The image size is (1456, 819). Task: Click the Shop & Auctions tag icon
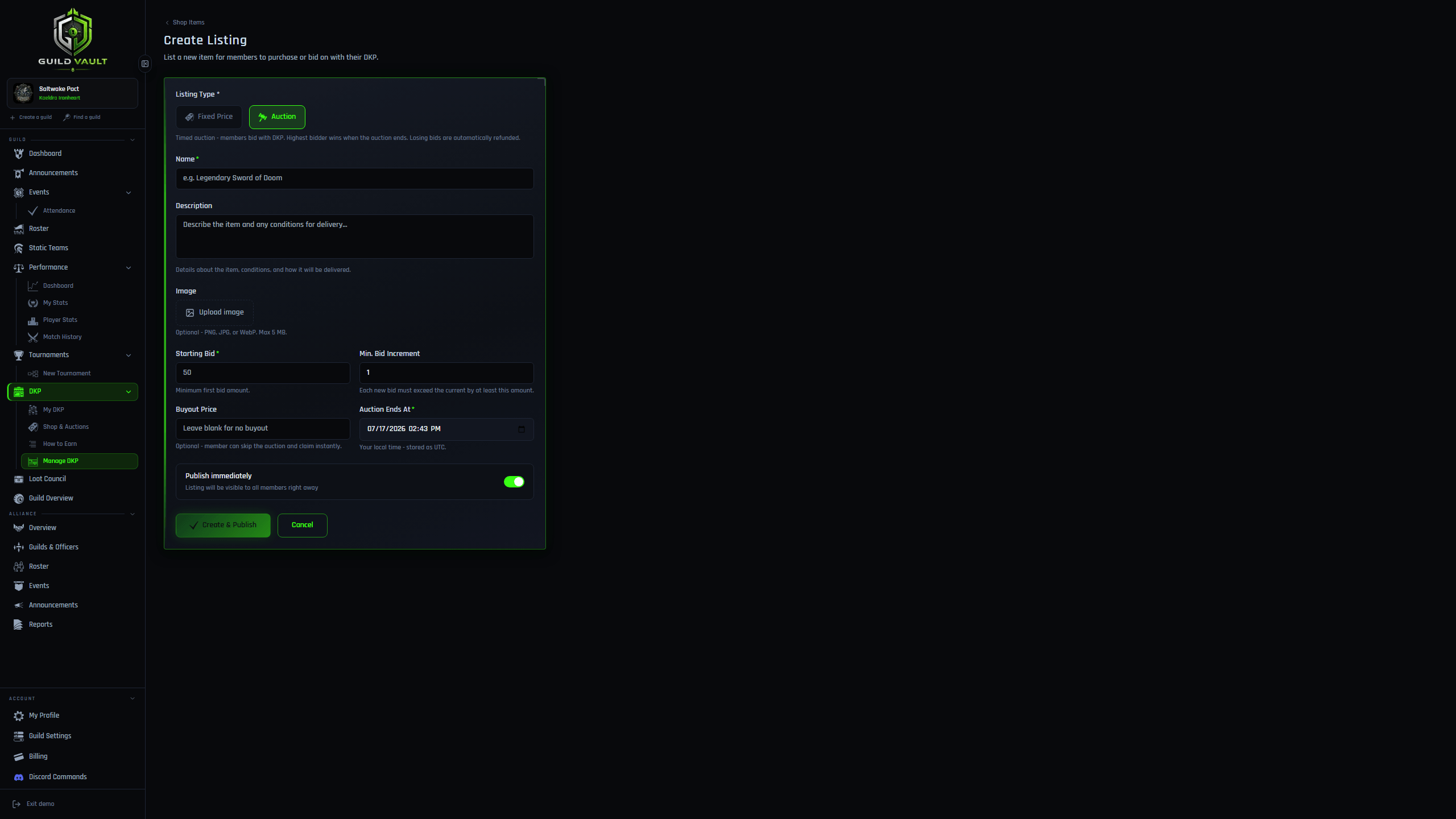point(33,427)
